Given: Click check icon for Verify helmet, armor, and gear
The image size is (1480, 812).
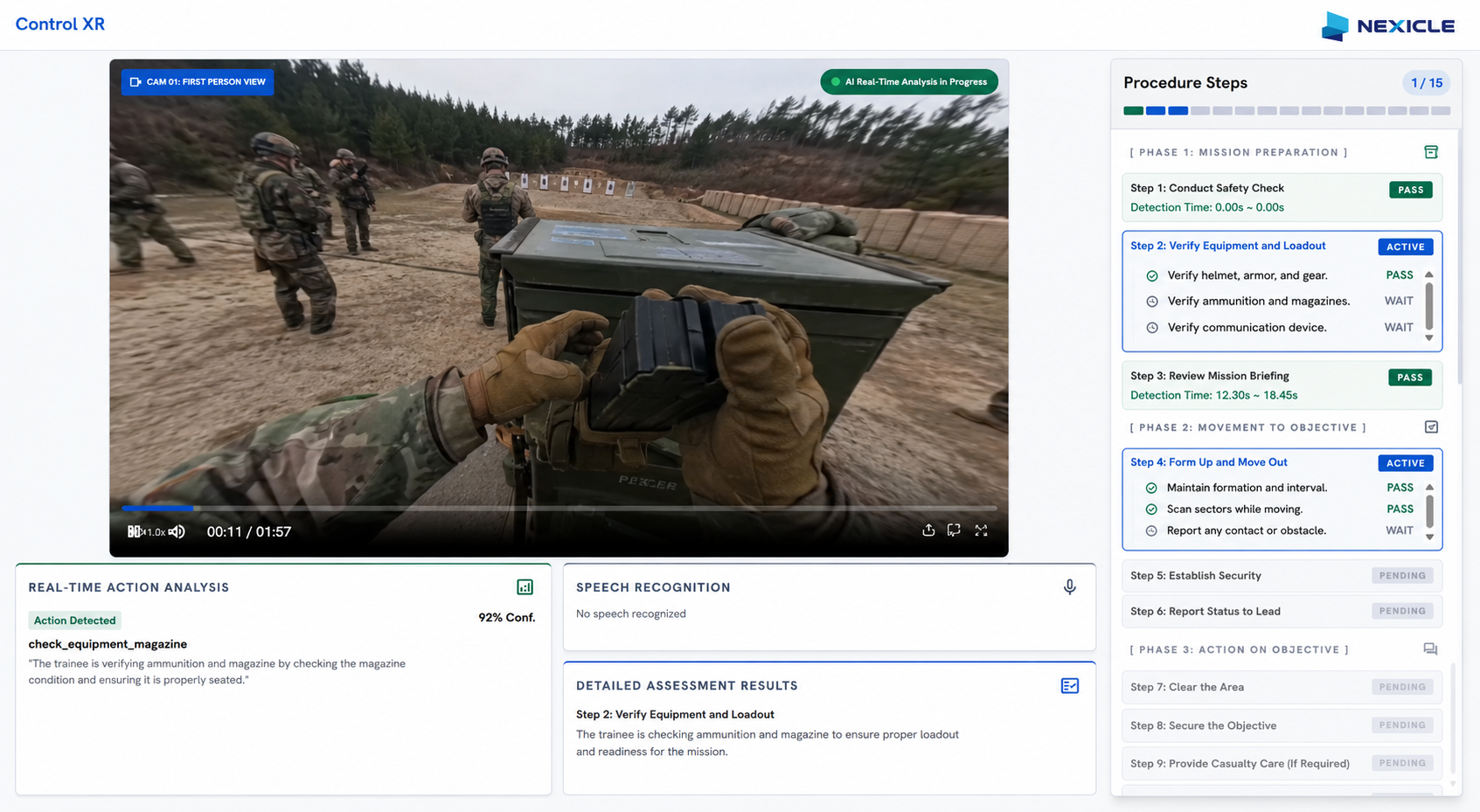Looking at the screenshot, I should point(1152,276).
